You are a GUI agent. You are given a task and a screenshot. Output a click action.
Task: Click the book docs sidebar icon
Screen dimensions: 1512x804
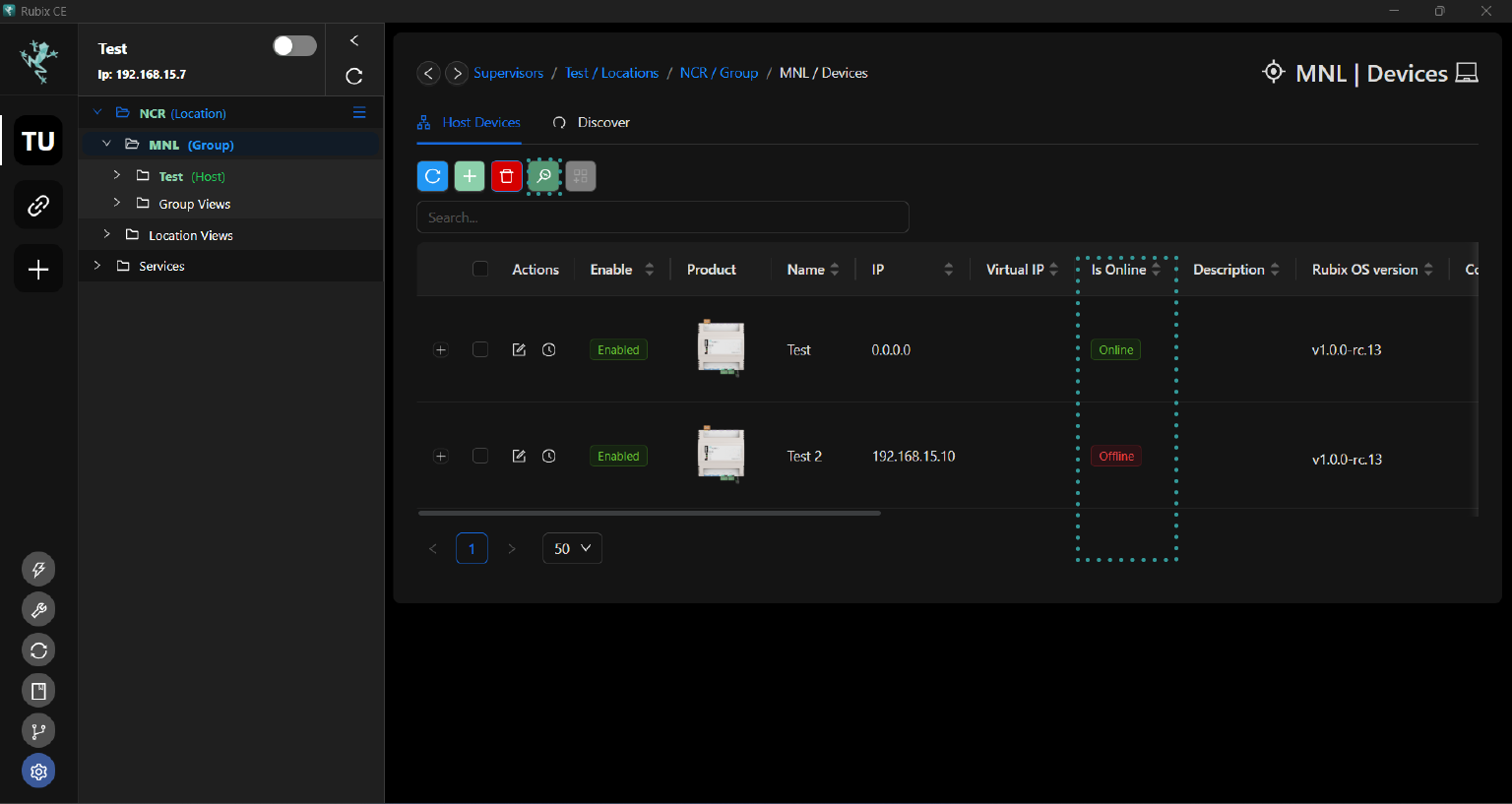point(38,691)
